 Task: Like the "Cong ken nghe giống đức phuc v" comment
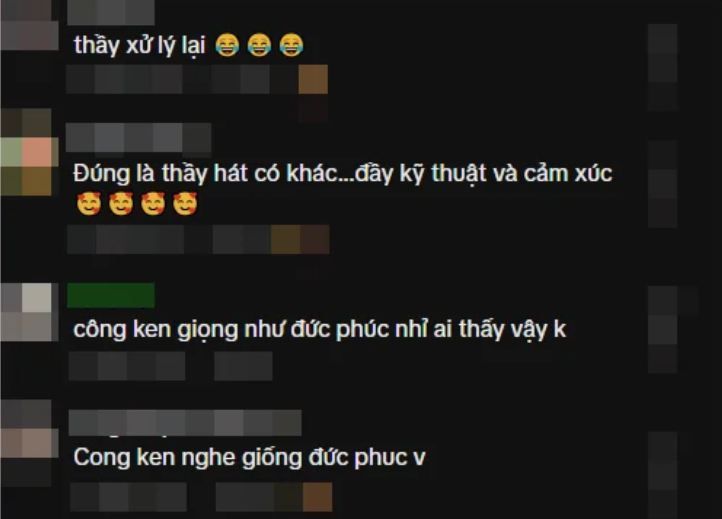pyautogui.click(x=663, y=474)
